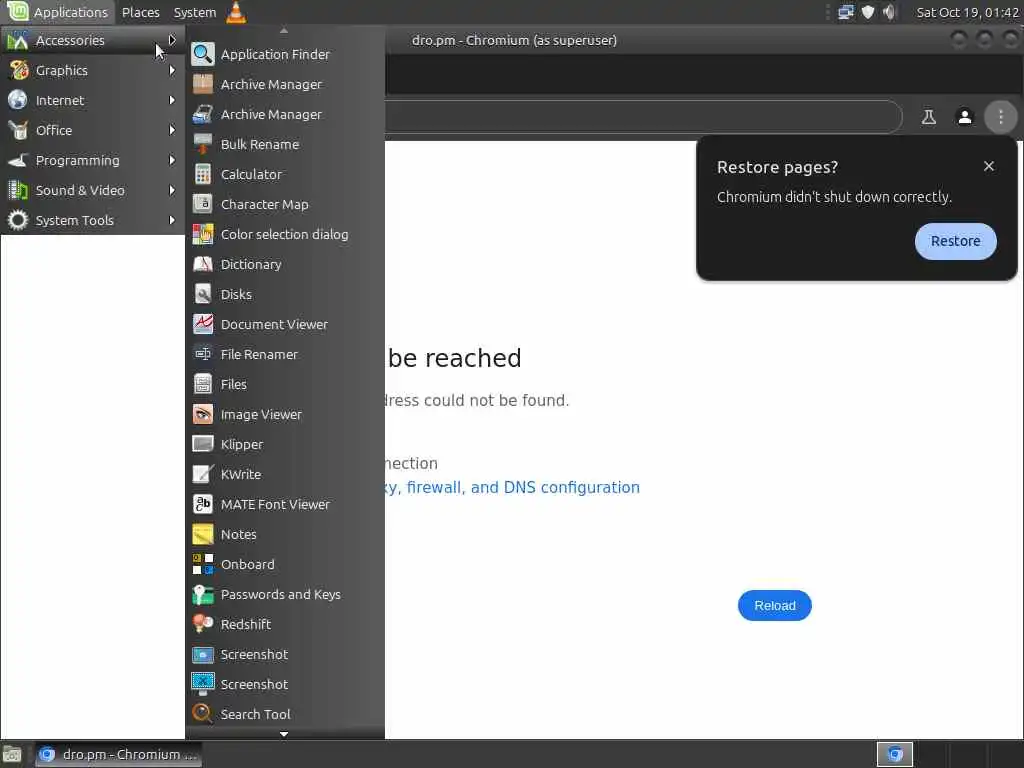Expand the Internet category arrow
The height and width of the screenshot is (768, 1024).
[172, 100]
